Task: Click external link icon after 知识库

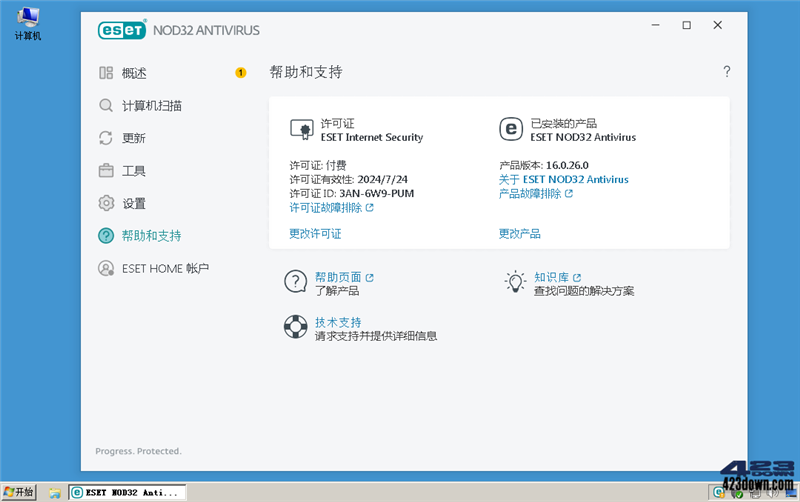Action: [x=577, y=278]
